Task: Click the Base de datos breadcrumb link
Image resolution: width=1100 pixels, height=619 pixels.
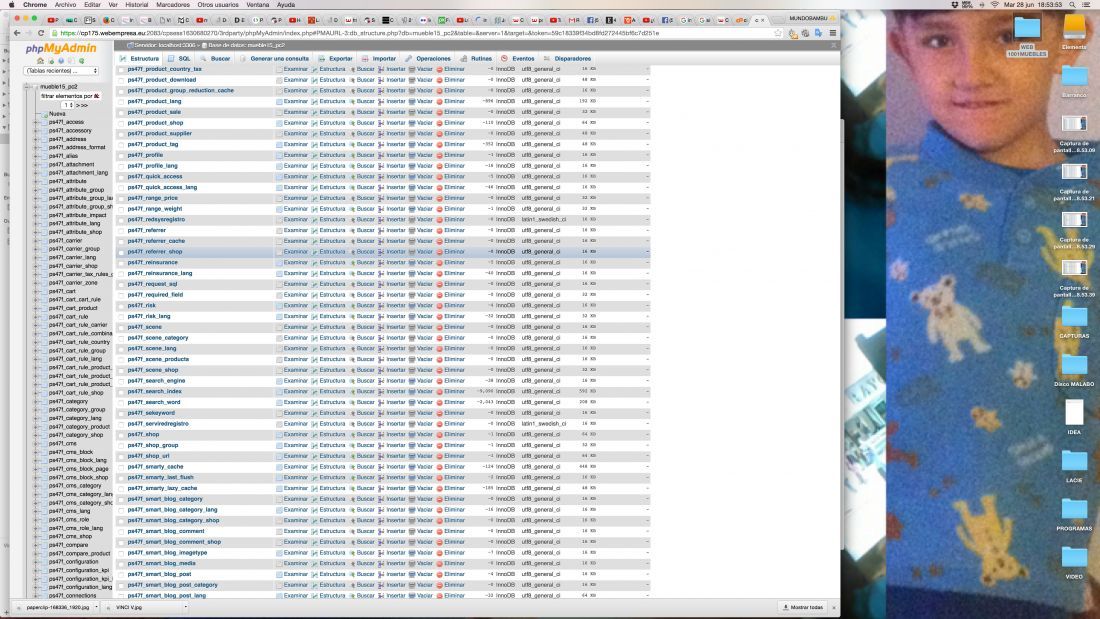Action: tap(246, 45)
